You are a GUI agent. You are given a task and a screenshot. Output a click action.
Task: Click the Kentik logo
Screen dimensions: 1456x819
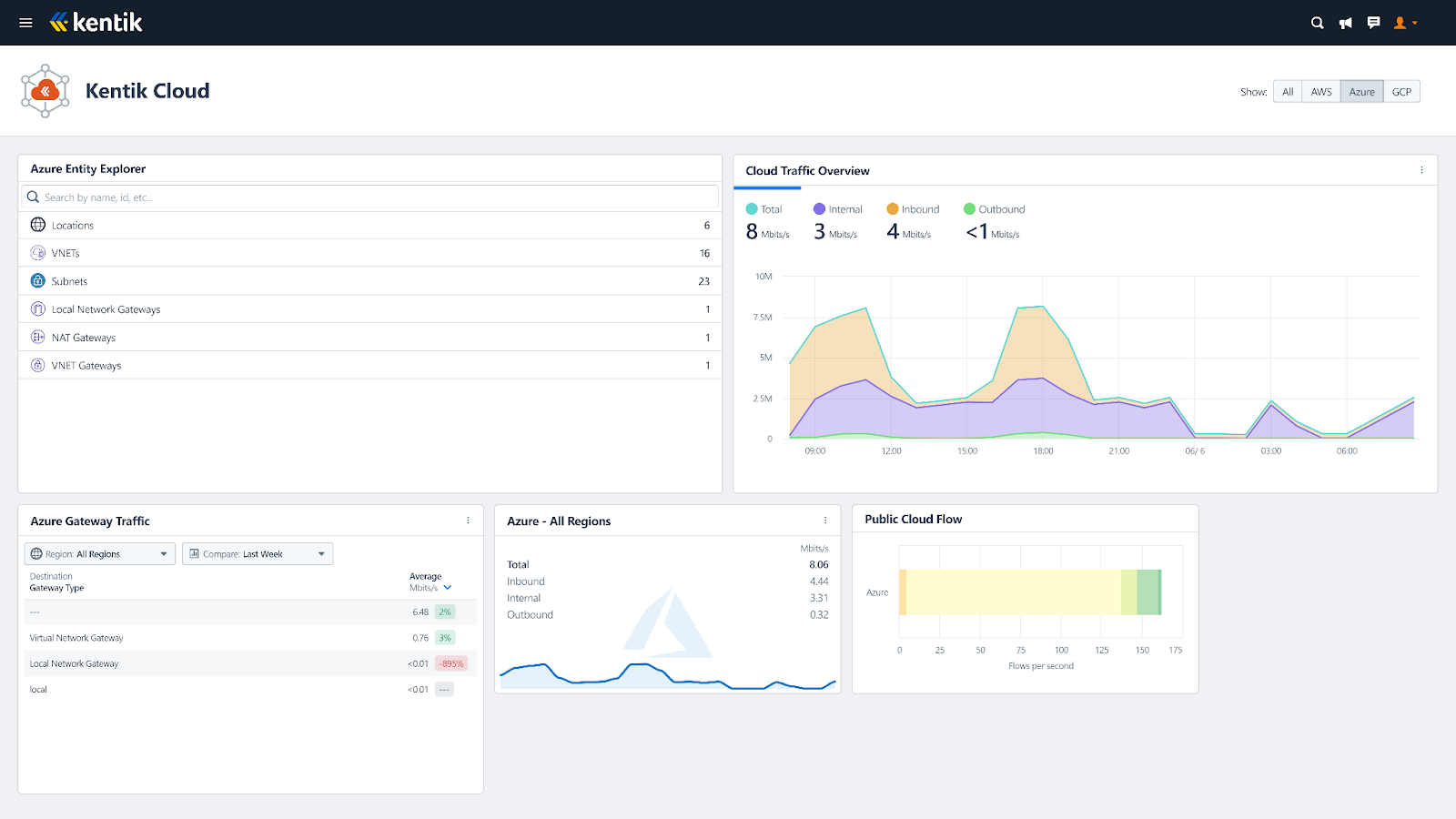pyautogui.click(x=96, y=23)
